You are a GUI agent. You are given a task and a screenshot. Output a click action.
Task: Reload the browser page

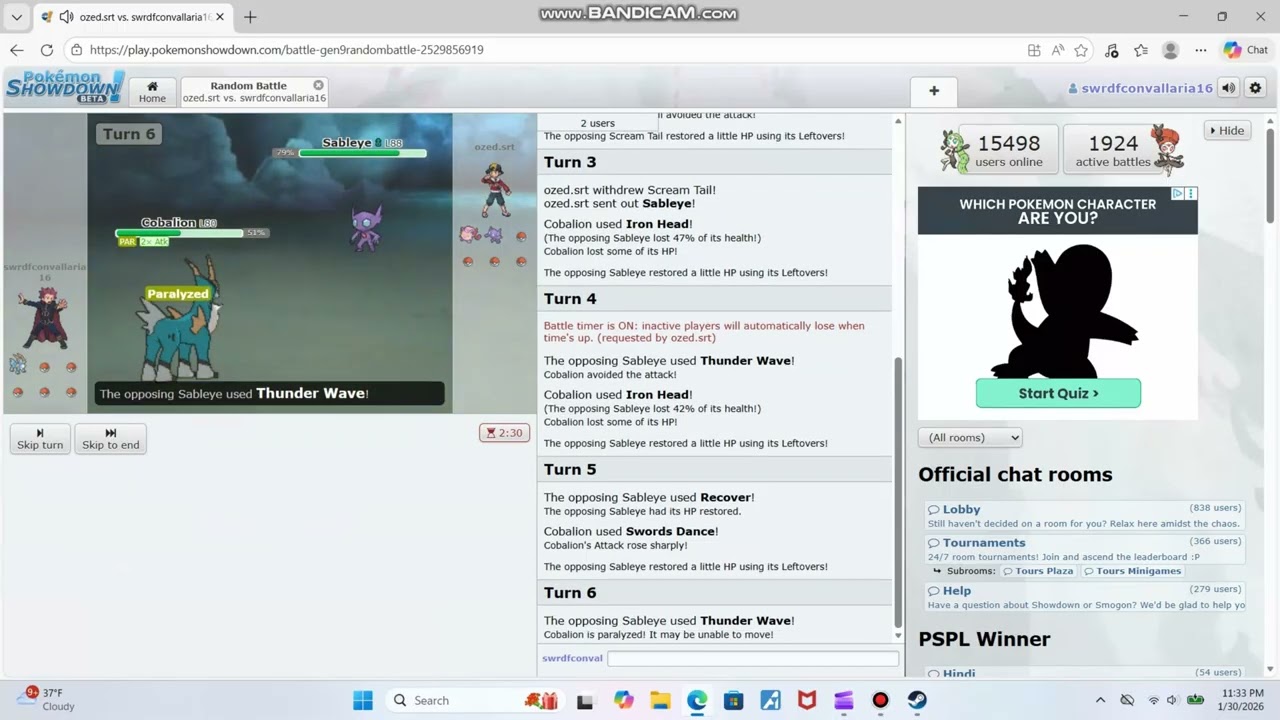pos(46,49)
